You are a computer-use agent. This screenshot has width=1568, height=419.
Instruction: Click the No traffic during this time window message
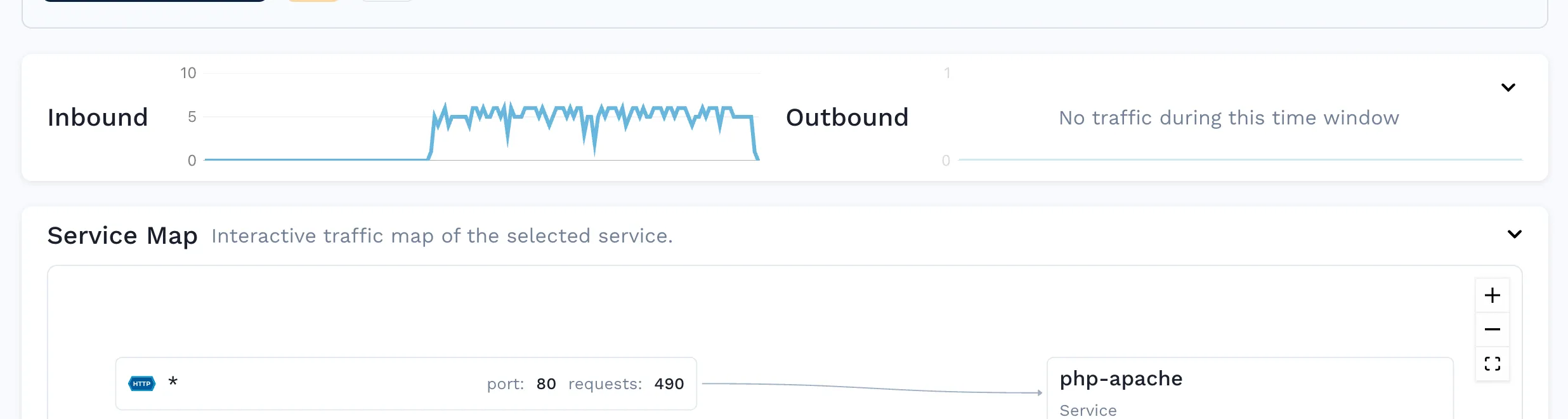pos(1228,117)
